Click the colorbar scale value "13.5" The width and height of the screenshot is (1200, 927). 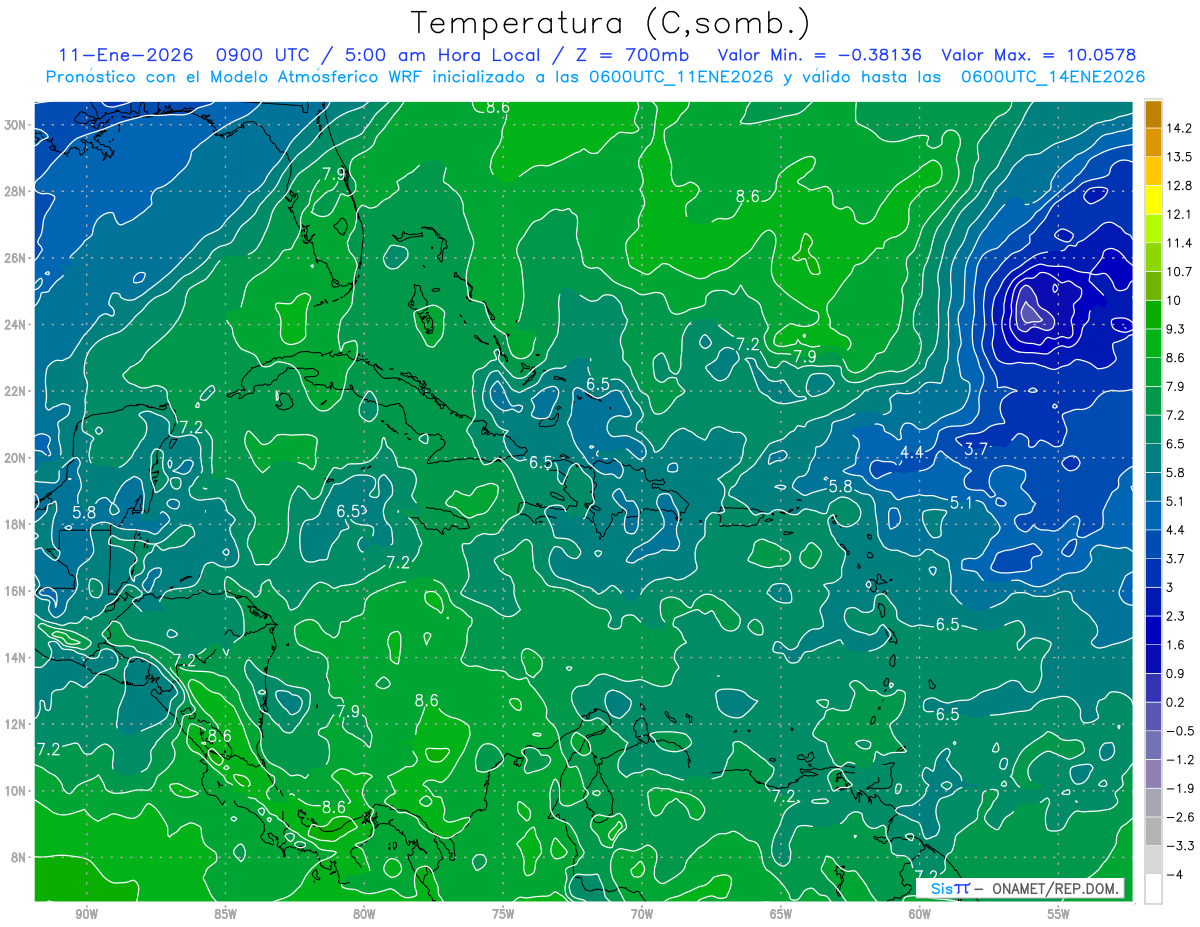coord(1179,157)
